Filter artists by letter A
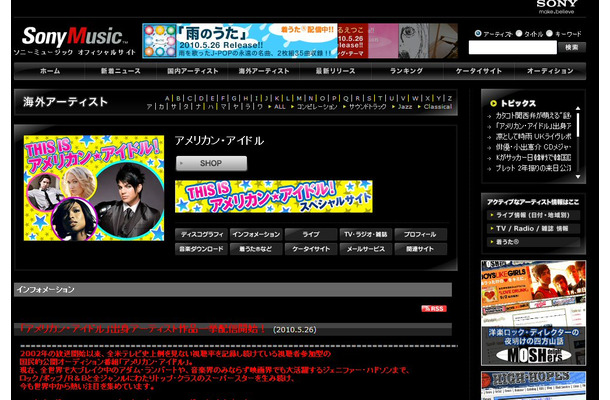This screenshot has height=400, width=610. tap(167, 98)
